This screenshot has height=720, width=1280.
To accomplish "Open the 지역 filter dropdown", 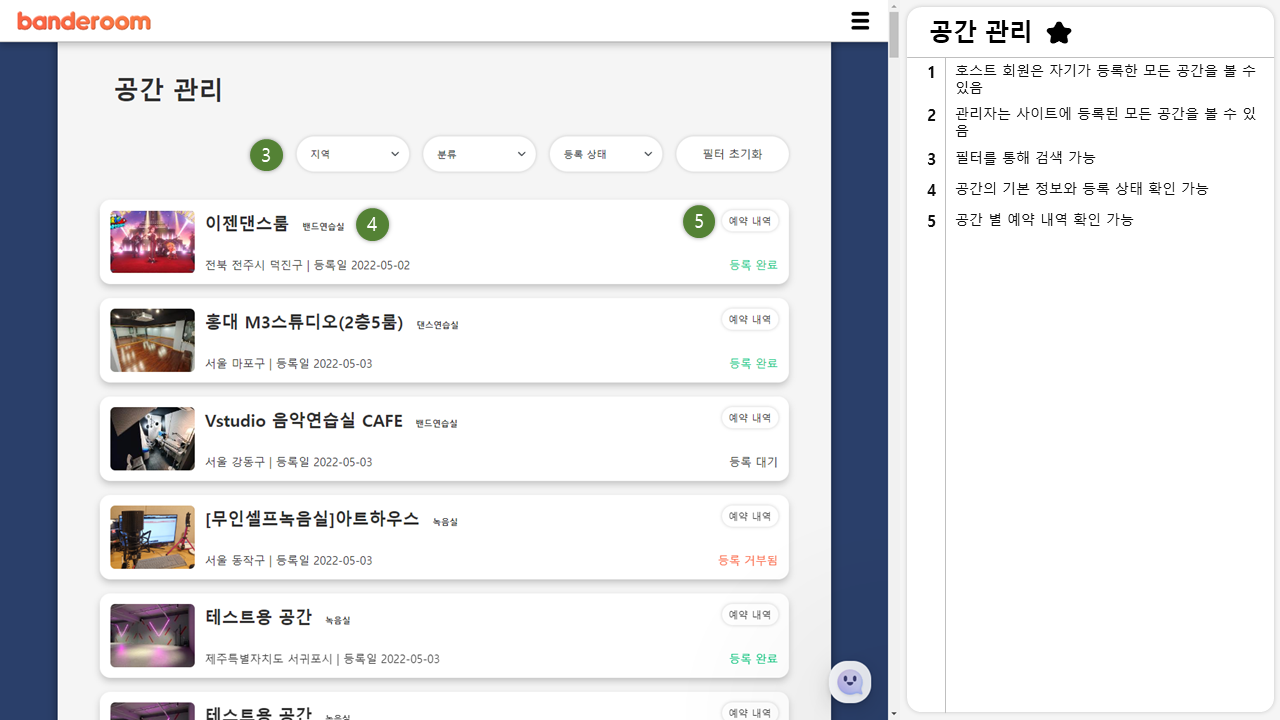I will pyautogui.click(x=352, y=154).
